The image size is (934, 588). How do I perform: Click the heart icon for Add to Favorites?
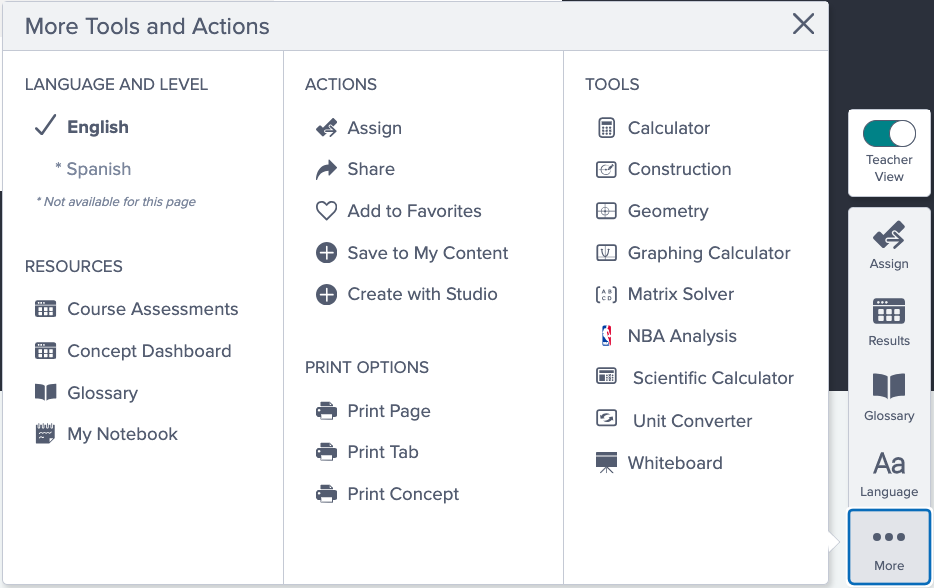point(326,211)
